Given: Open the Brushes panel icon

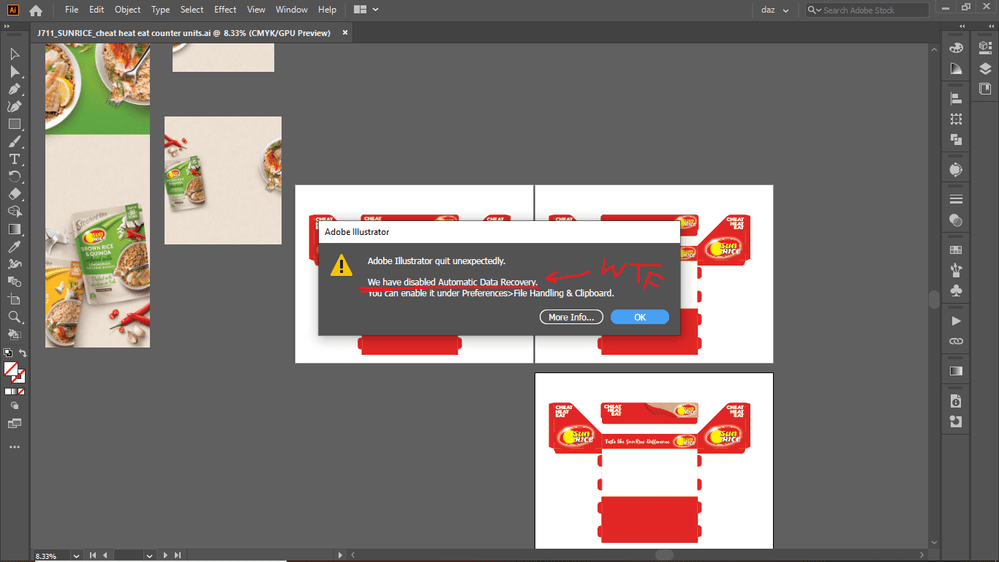Looking at the screenshot, I should pos(956,270).
